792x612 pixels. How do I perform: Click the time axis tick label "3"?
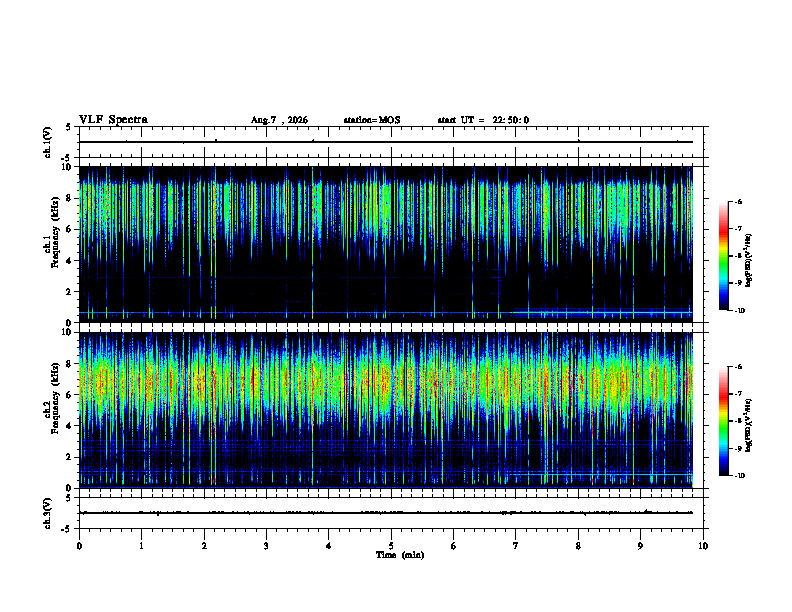266,546
